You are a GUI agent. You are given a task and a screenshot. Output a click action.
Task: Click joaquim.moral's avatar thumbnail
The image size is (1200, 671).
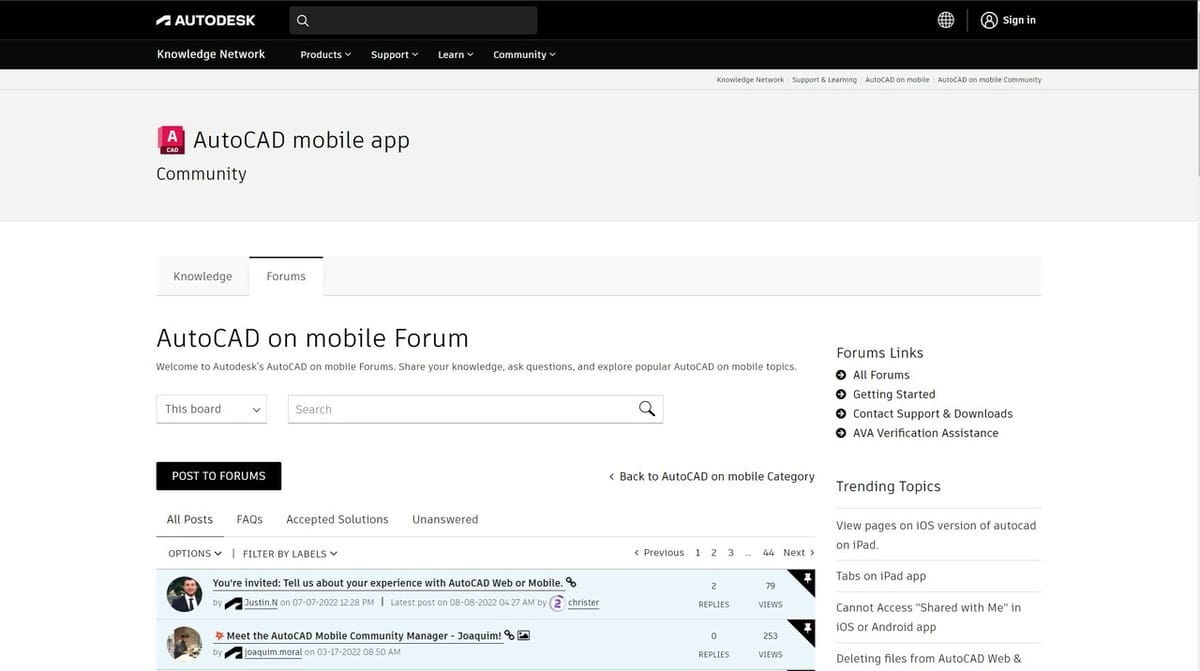185,644
